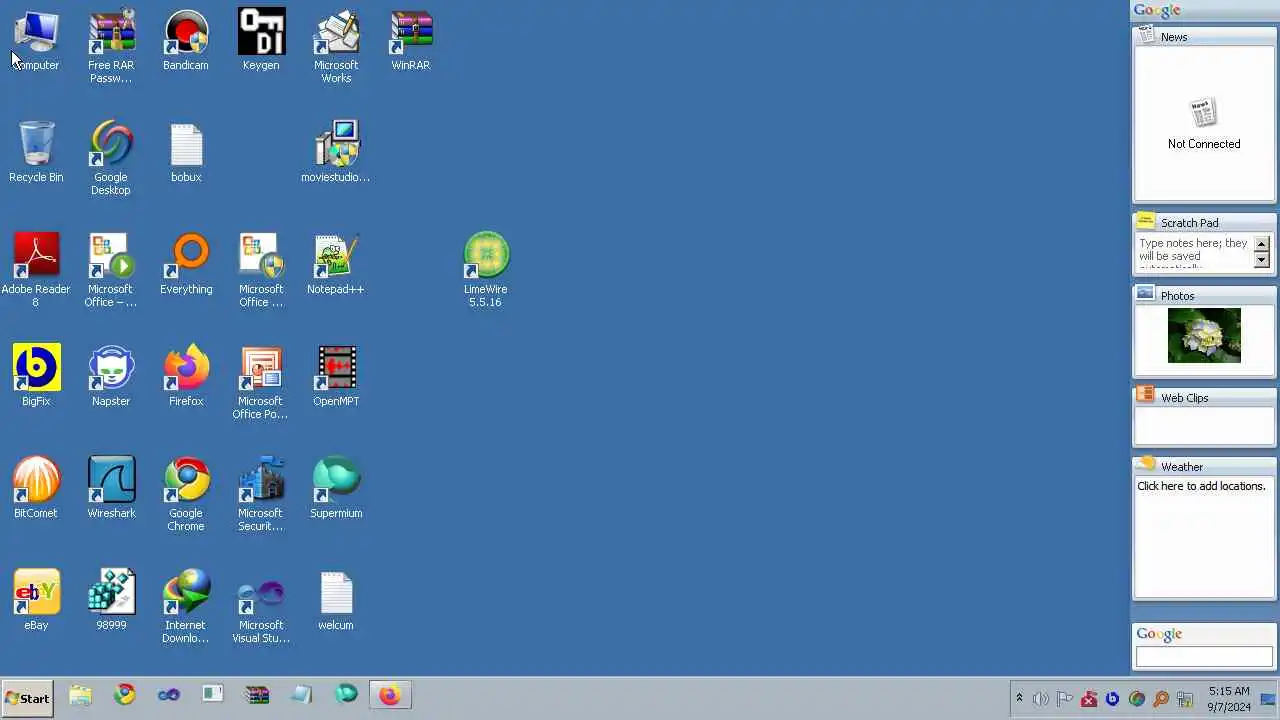Select the BigFix desktop shortcut
The width and height of the screenshot is (1280, 720).
tap(36, 376)
